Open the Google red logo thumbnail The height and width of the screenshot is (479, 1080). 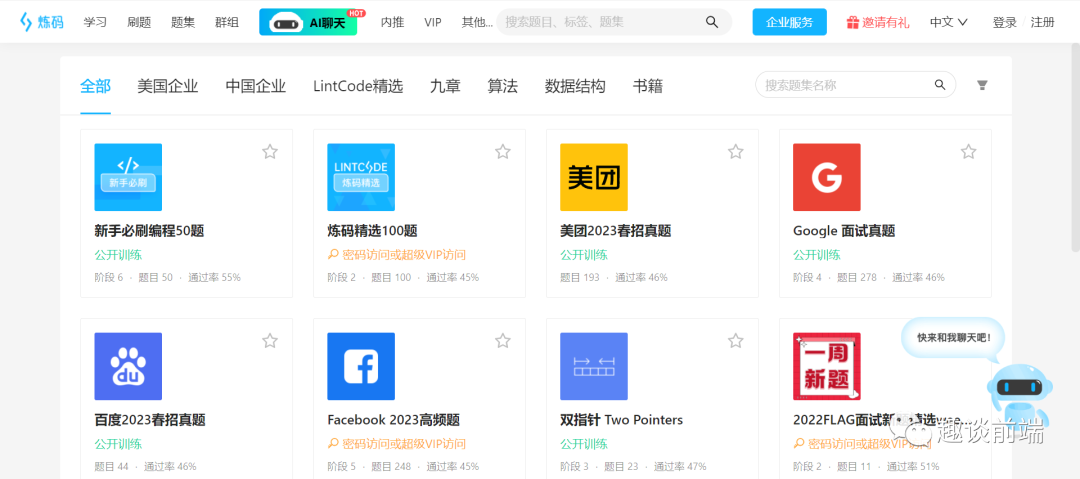pos(827,177)
